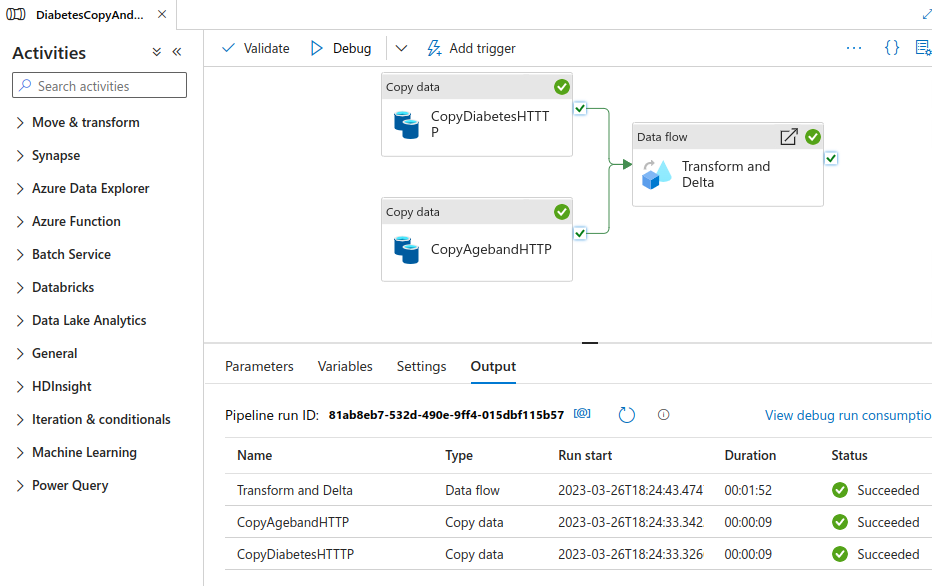Click the success checkmark on the Data flow activity
Image resolution: width=932 pixels, height=586 pixels.
813,137
